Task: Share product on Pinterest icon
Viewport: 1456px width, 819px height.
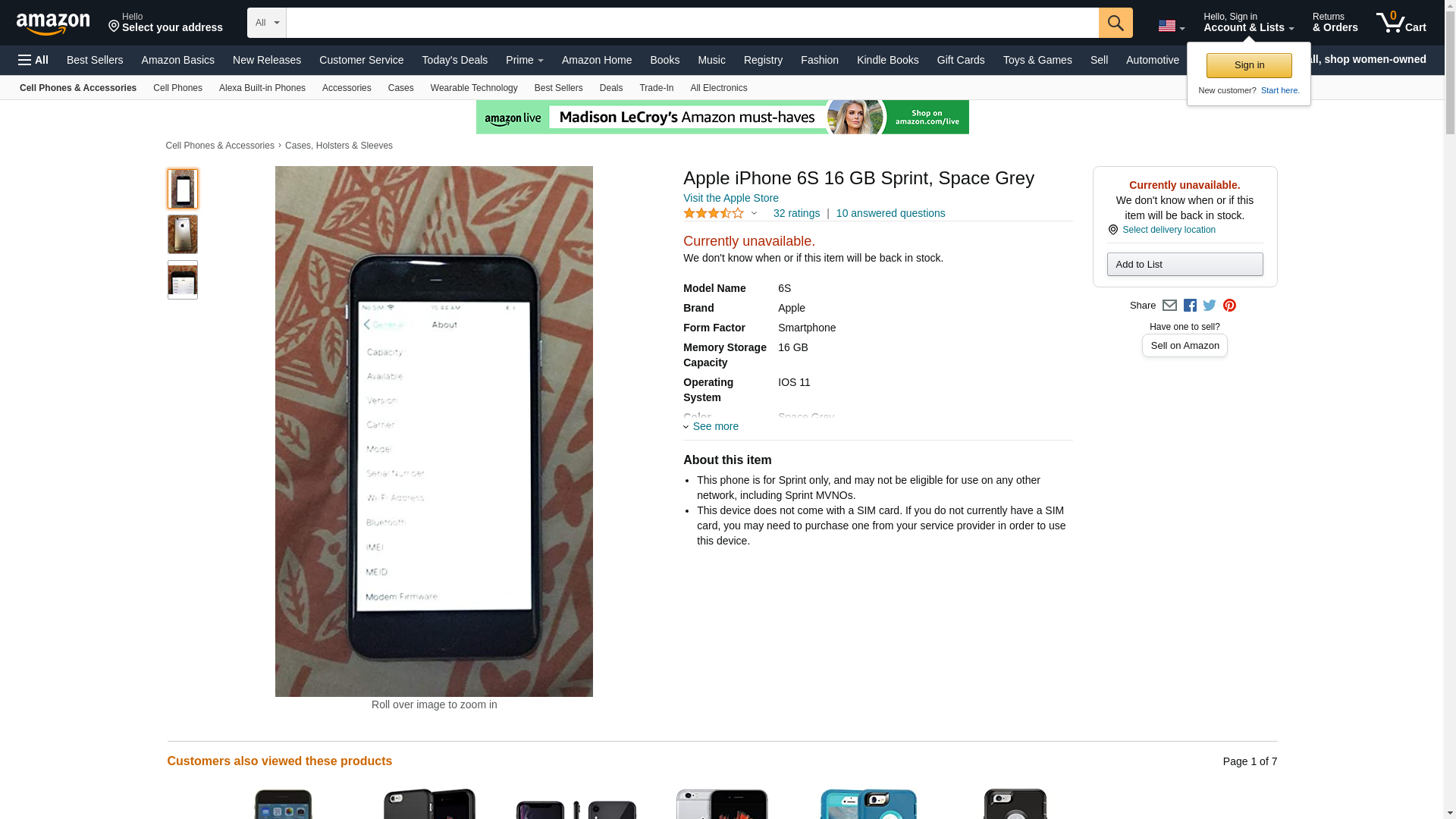Action: pyautogui.click(x=1229, y=306)
